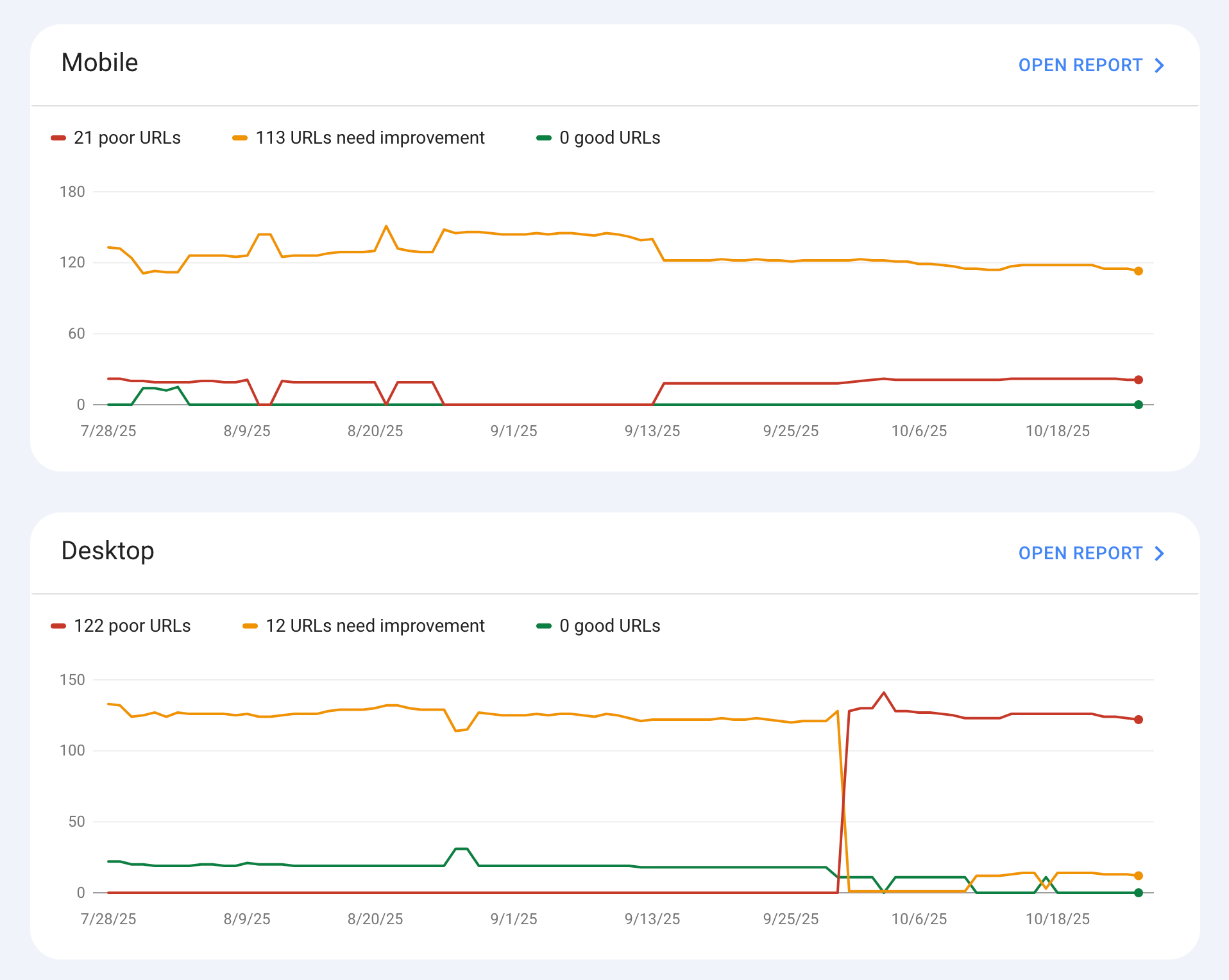Select the green endpoint dot on the Mobile chart
This screenshot has height=980, width=1229.
coord(1138,405)
